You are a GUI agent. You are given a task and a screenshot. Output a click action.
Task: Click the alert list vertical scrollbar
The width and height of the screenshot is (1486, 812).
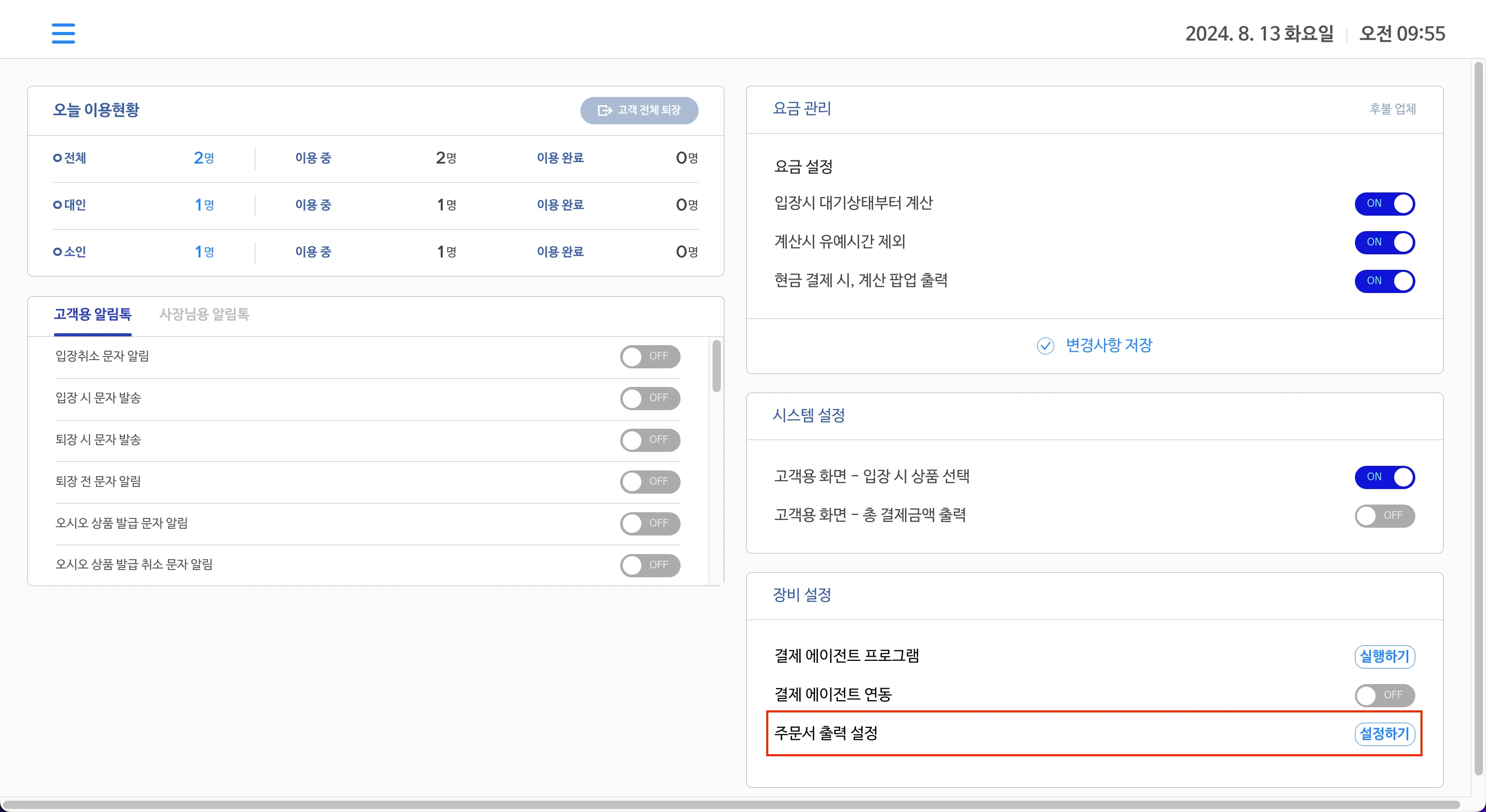pos(717,366)
